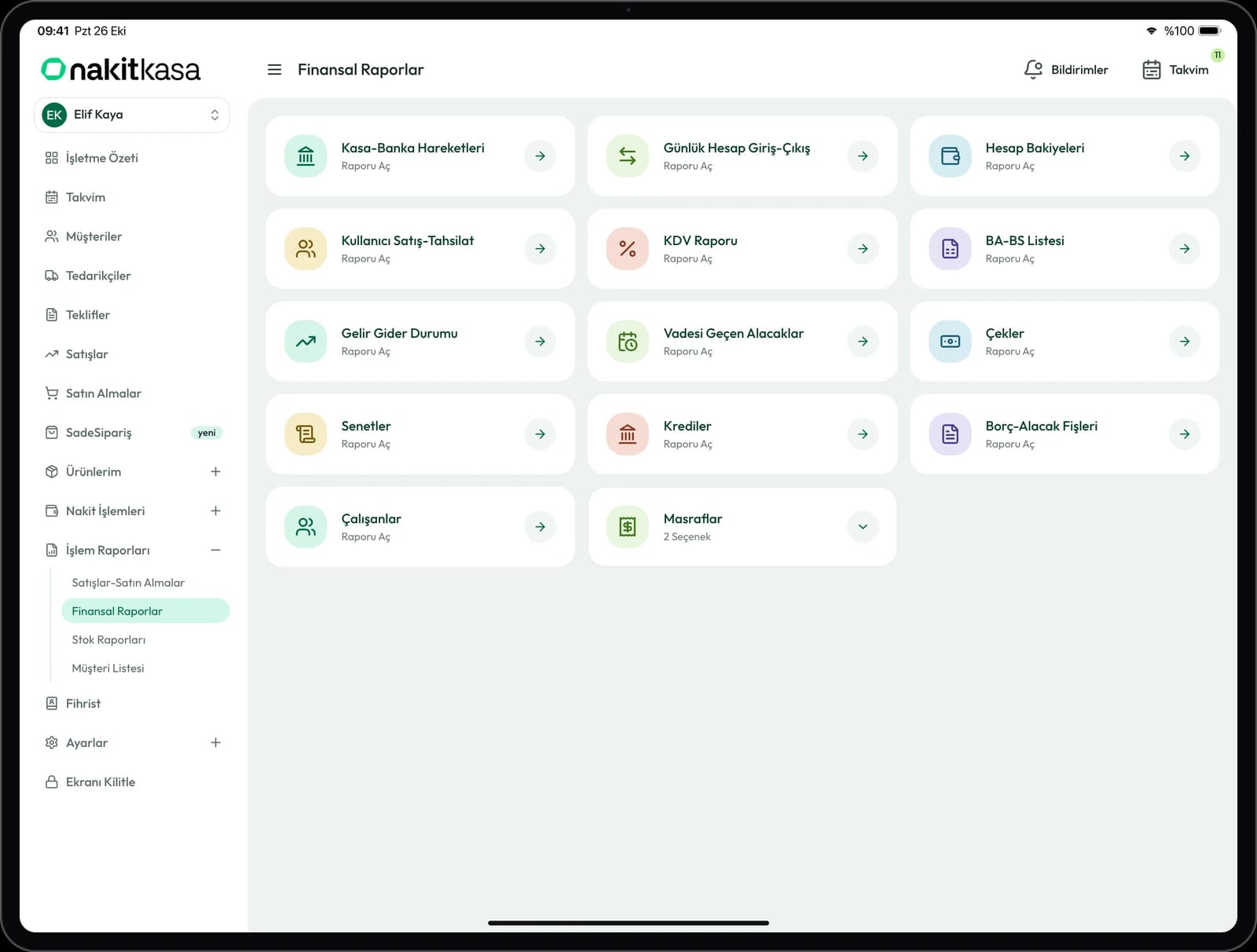Viewport: 1257px width, 952px height.
Task: Click the hamburger menu icon beside Finansal Raporlar
Action: pyautogui.click(x=274, y=70)
